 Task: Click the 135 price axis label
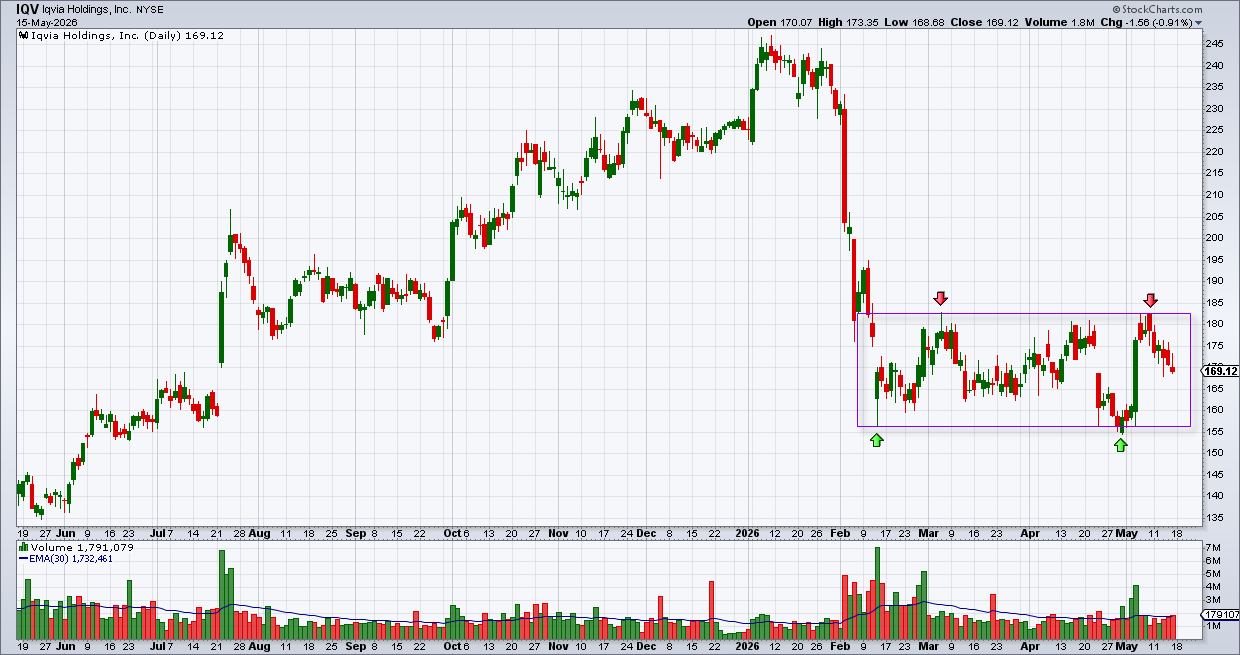tap(1212, 518)
